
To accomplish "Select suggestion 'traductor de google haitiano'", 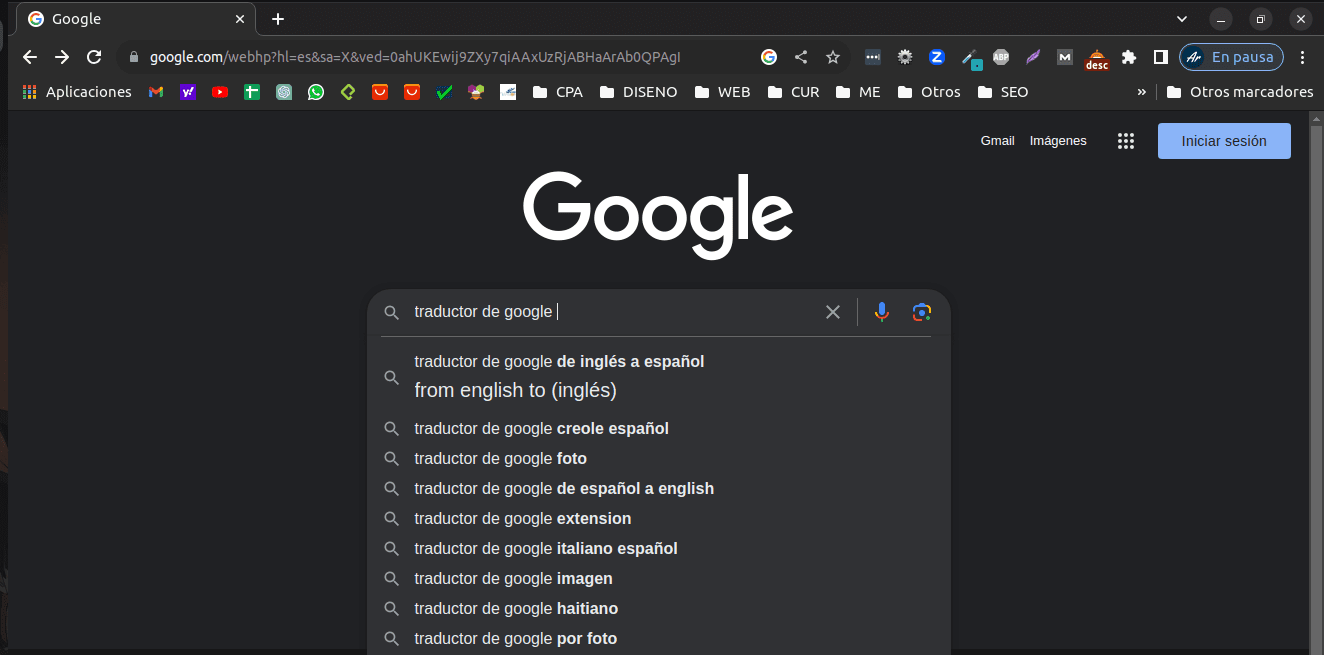I will (x=658, y=608).
